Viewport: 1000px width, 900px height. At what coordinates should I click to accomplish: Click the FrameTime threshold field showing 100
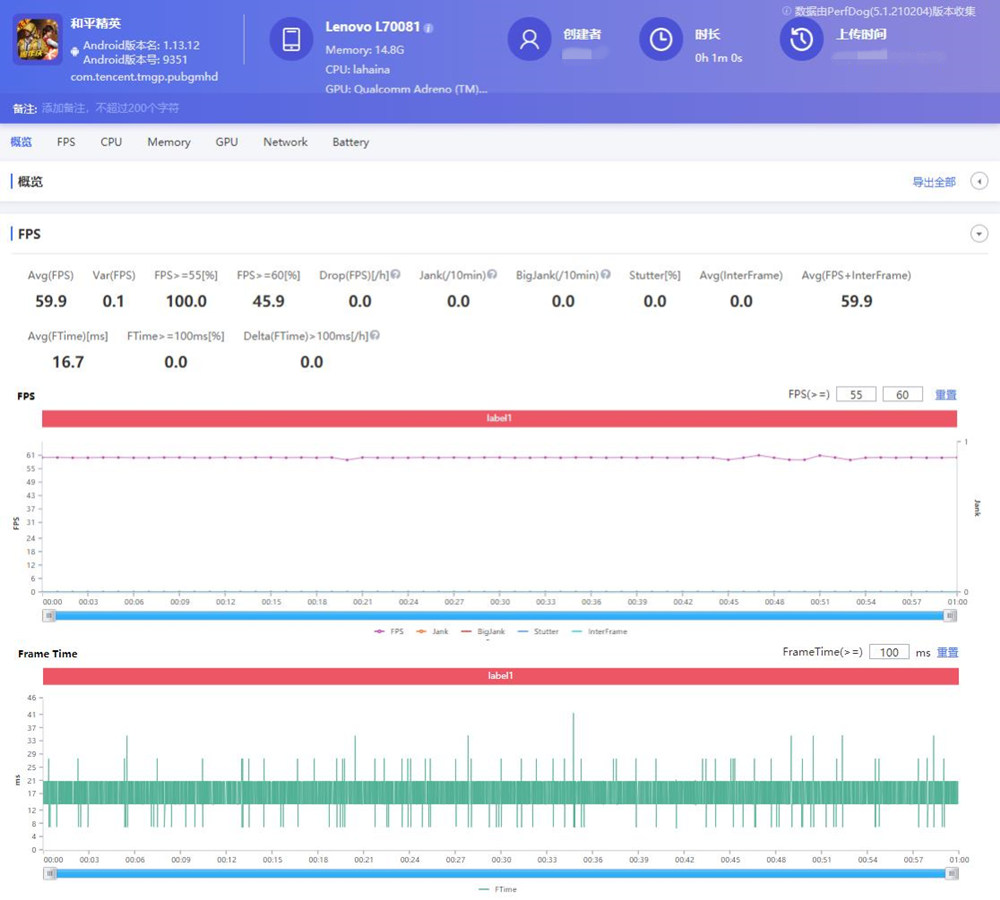889,652
